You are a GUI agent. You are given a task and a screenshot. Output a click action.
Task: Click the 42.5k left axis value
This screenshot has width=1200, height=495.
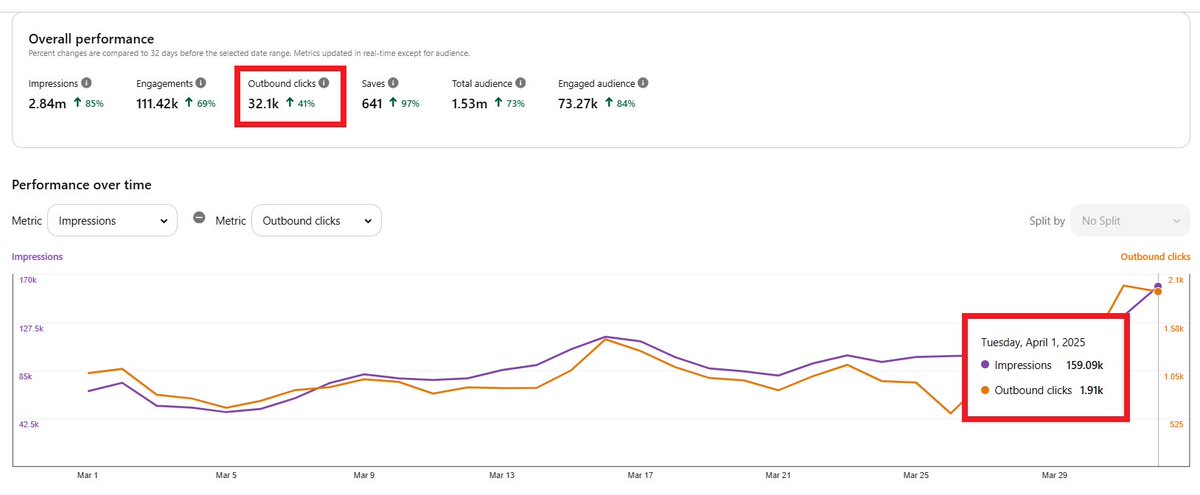(29, 425)
